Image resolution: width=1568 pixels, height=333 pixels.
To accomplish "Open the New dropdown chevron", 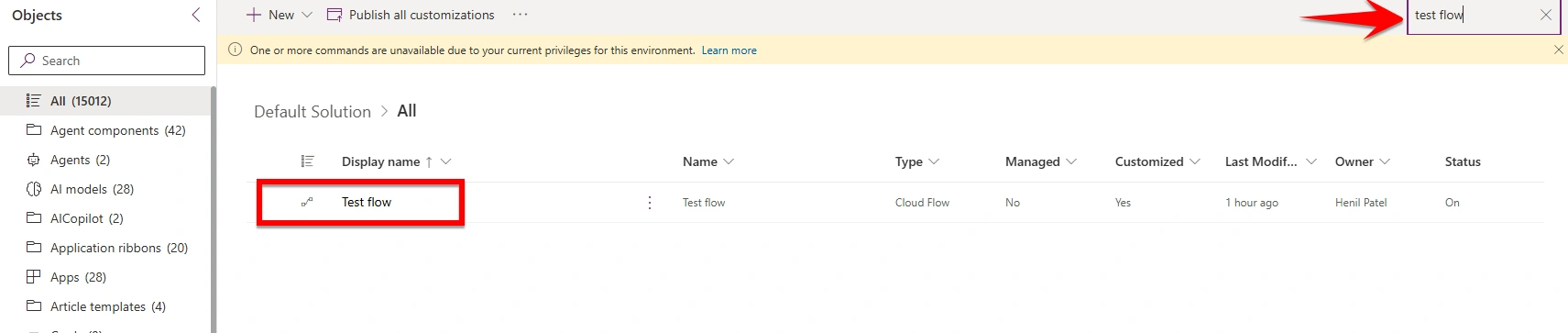I will tap(307, 15).
